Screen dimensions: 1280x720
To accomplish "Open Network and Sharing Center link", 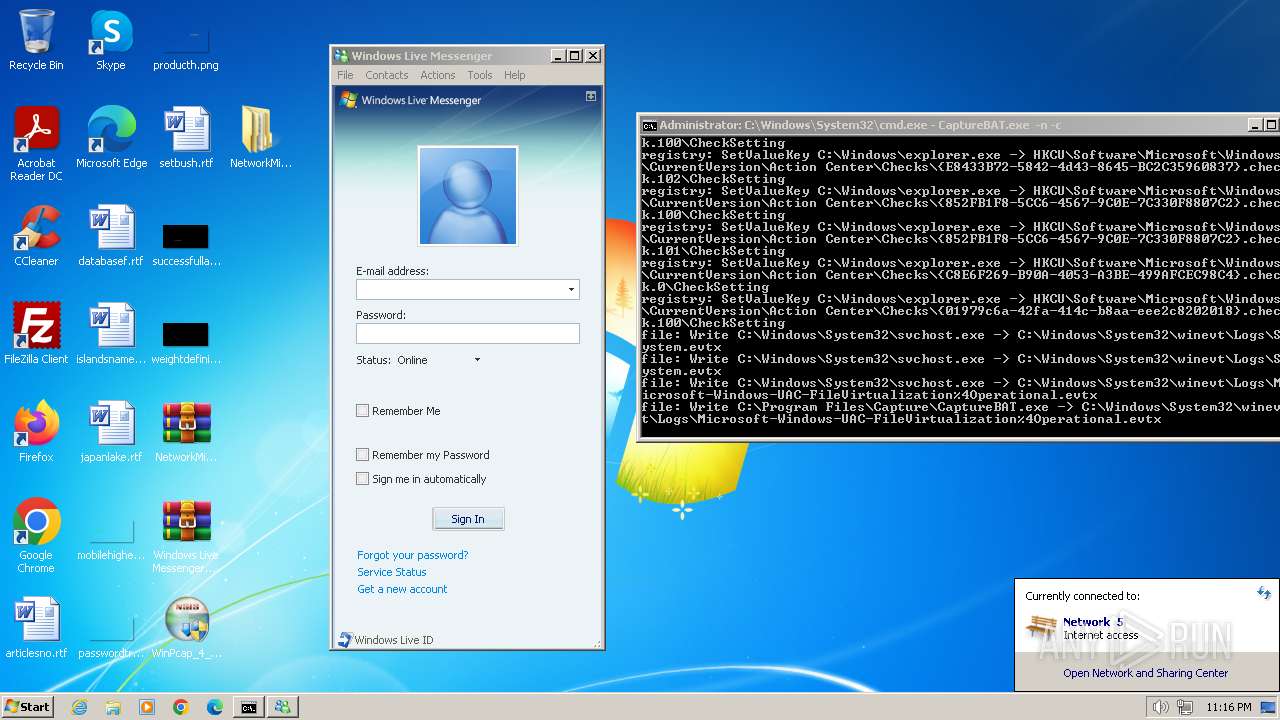I will point(1145,673).
